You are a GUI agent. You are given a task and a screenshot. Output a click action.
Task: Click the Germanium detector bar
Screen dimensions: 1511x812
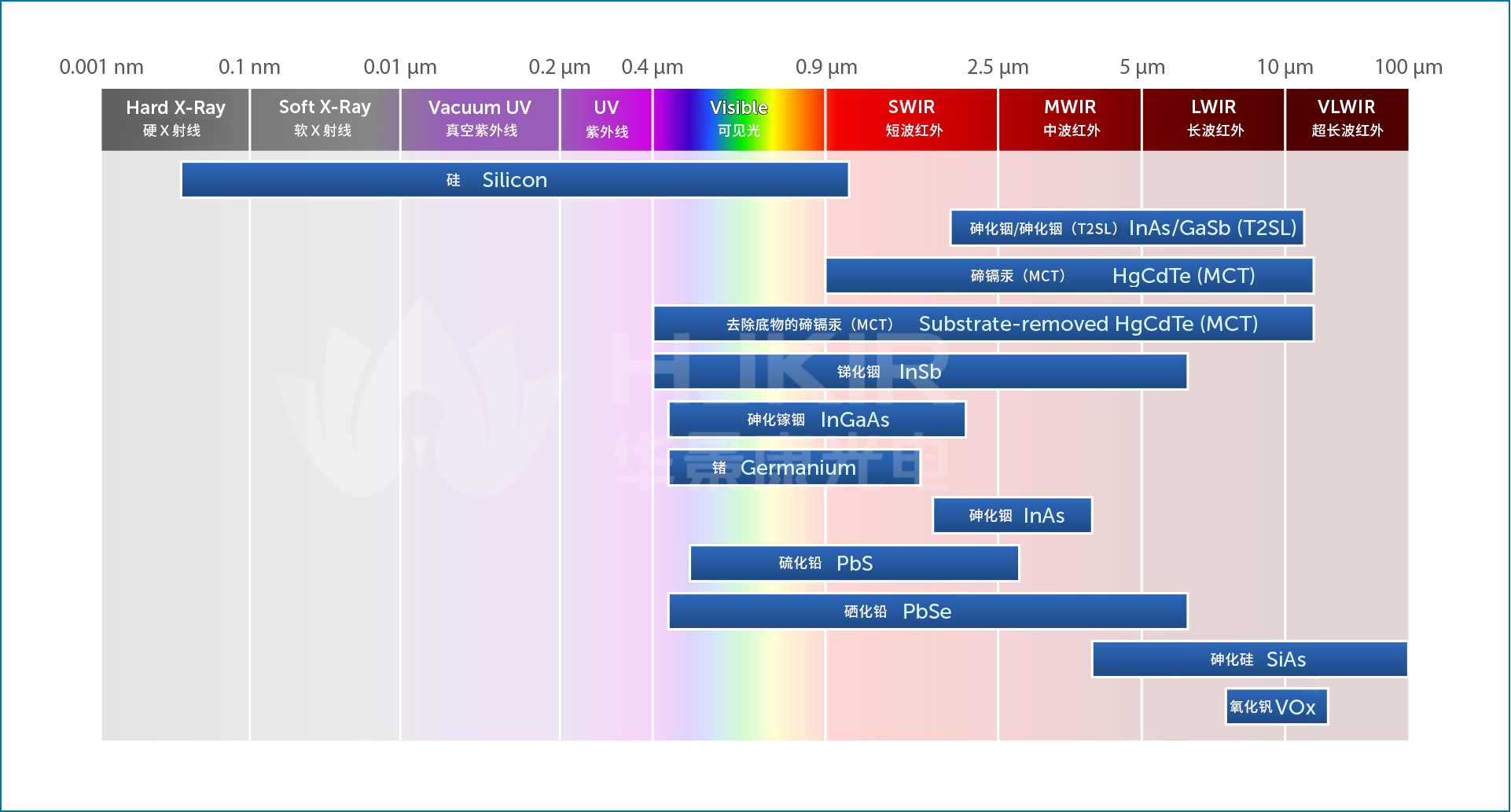coord(794,468)
